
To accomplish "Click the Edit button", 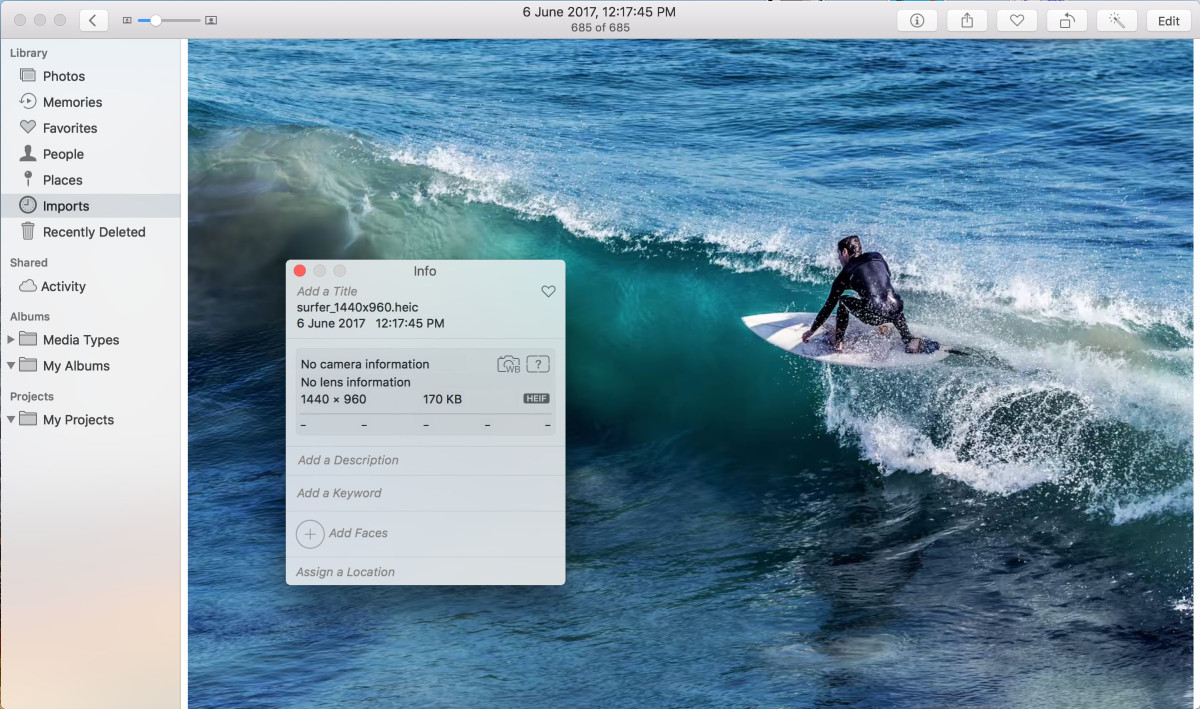I will click(1168, 21).
